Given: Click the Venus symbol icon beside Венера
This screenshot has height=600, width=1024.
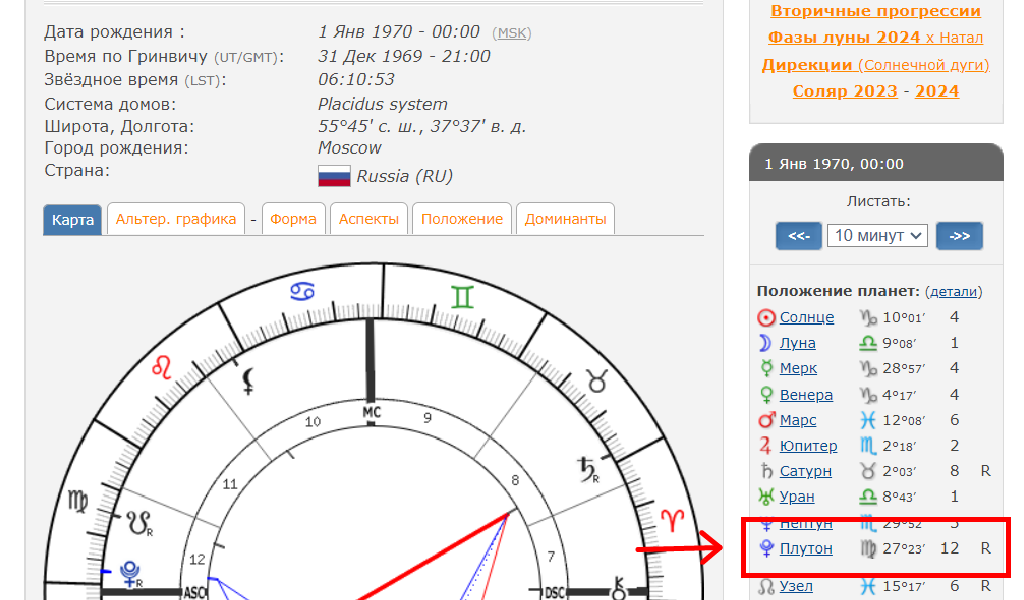Looking at the screenshot, I should coord(767,395).
